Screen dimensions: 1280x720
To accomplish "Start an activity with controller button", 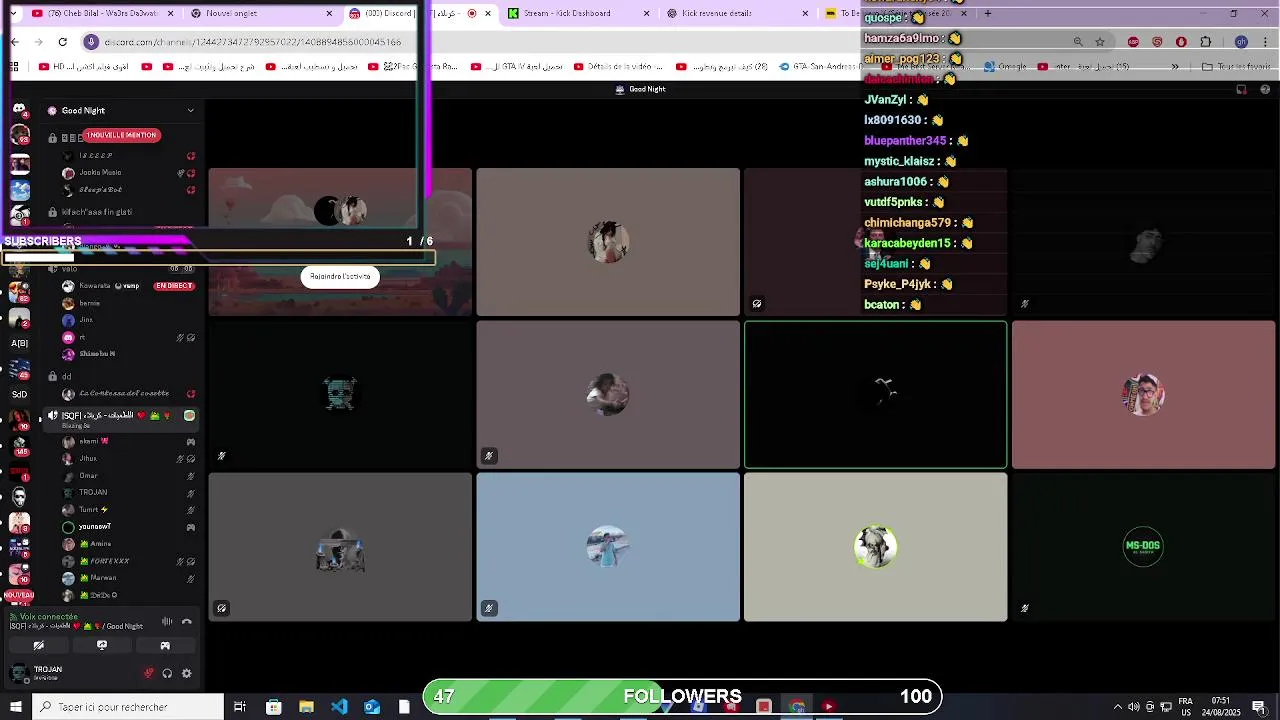I will (x=165, y=646).
